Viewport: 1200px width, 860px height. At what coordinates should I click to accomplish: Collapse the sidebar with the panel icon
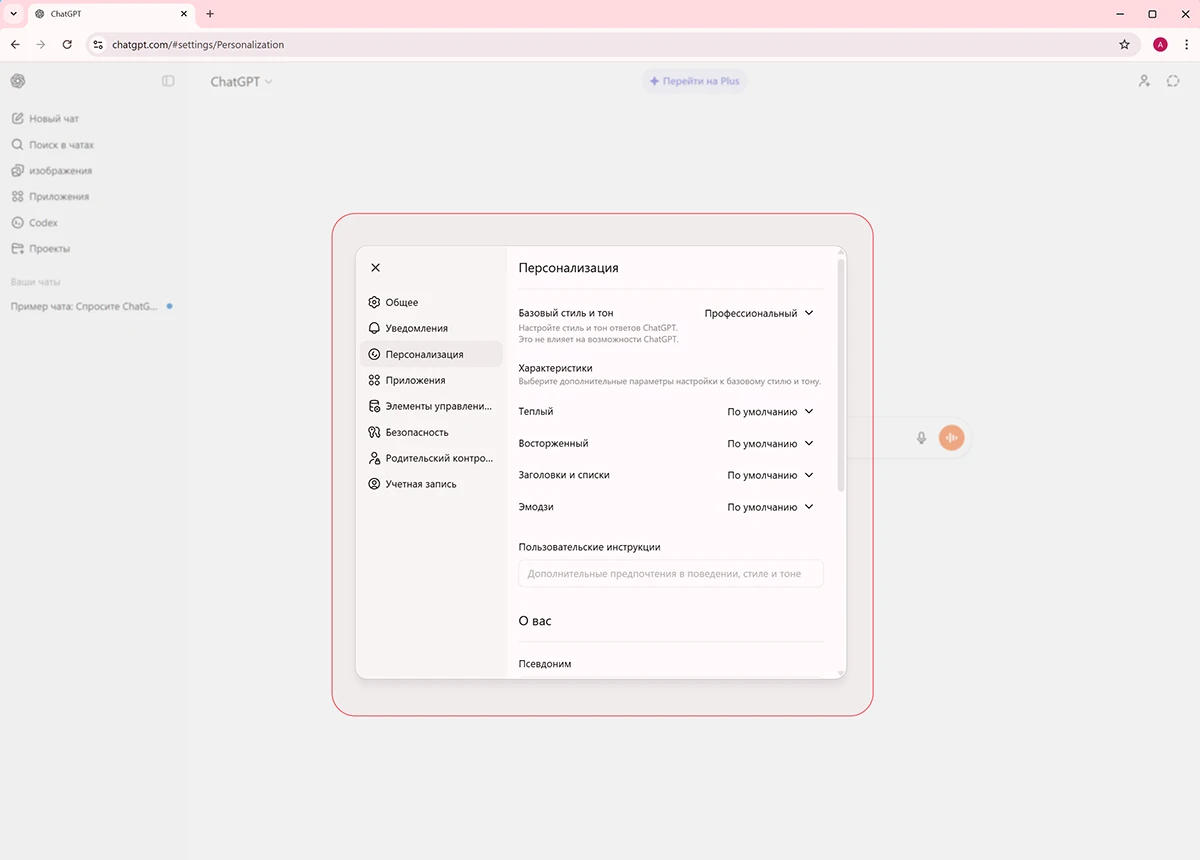(167, 81)
